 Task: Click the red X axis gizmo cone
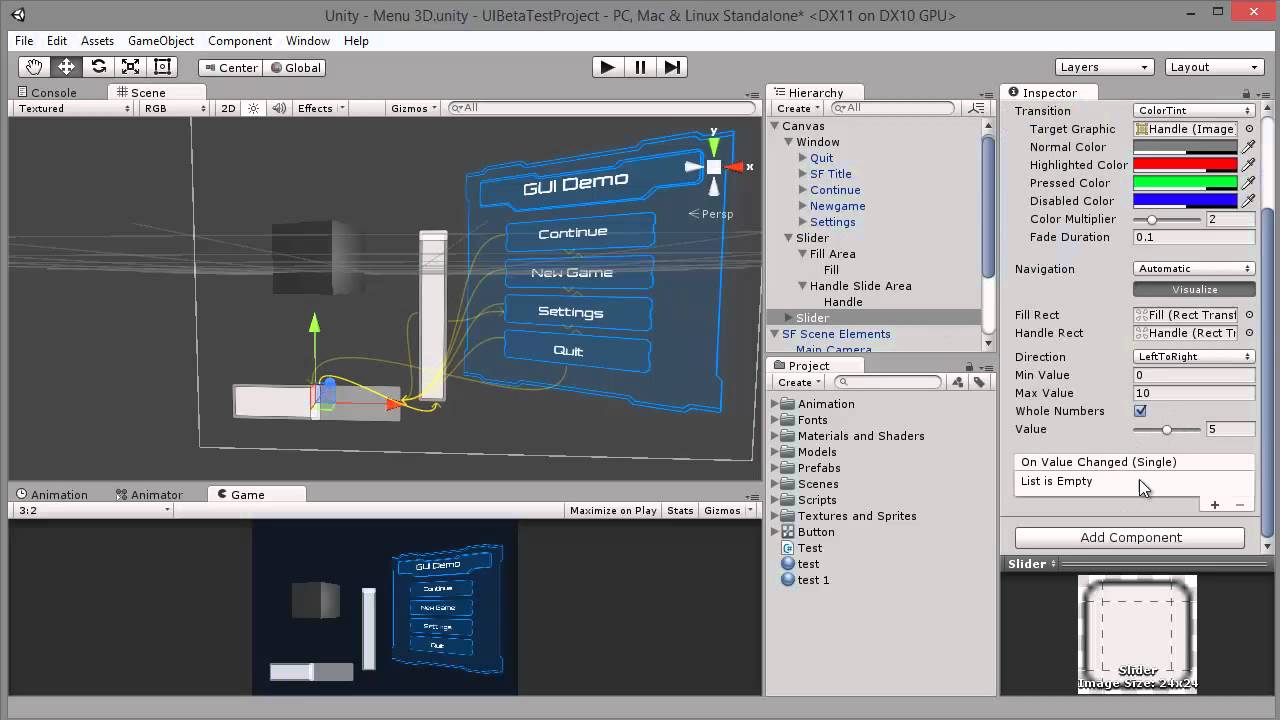pyautogui.click(x=735, y=167)
